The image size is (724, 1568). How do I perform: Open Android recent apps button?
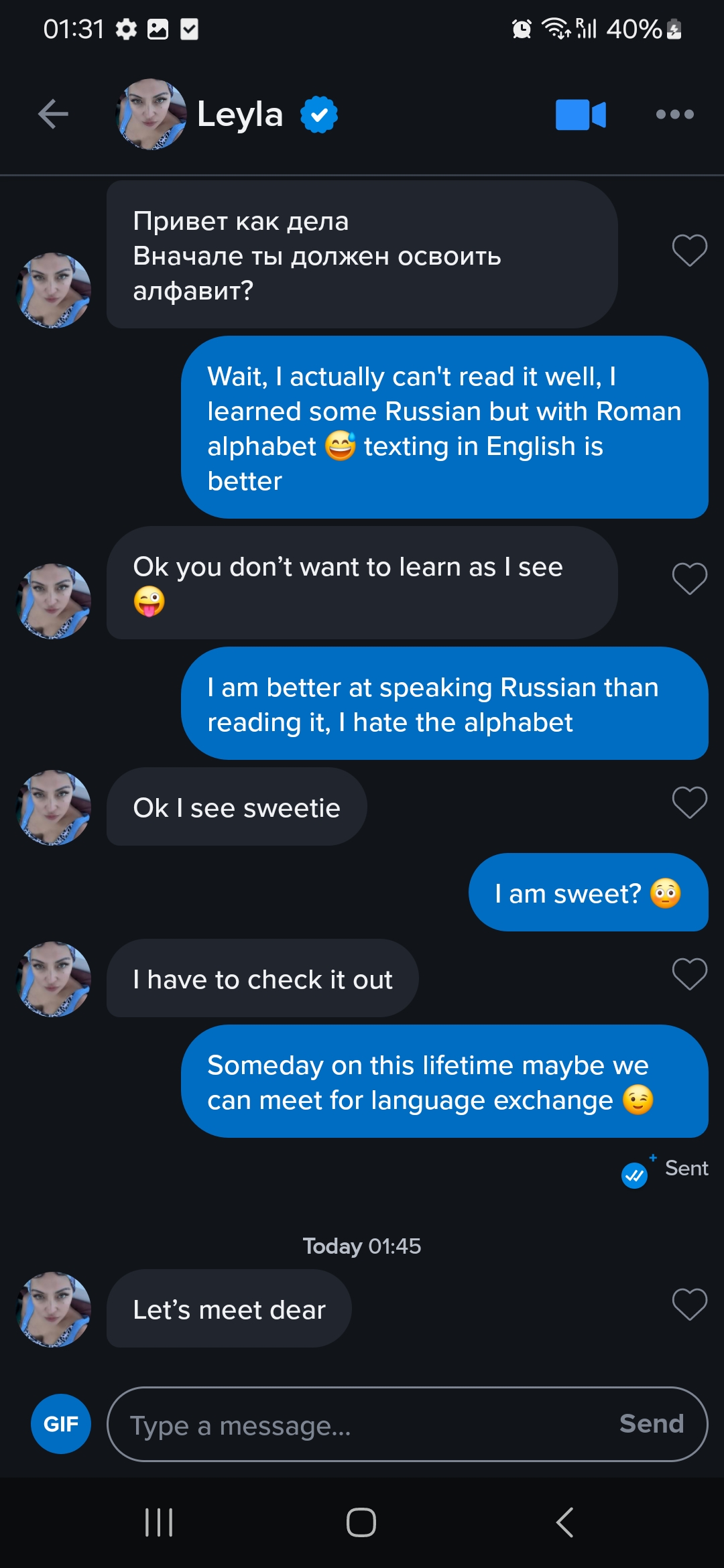pyautogui.click(x=159, y=1522)
